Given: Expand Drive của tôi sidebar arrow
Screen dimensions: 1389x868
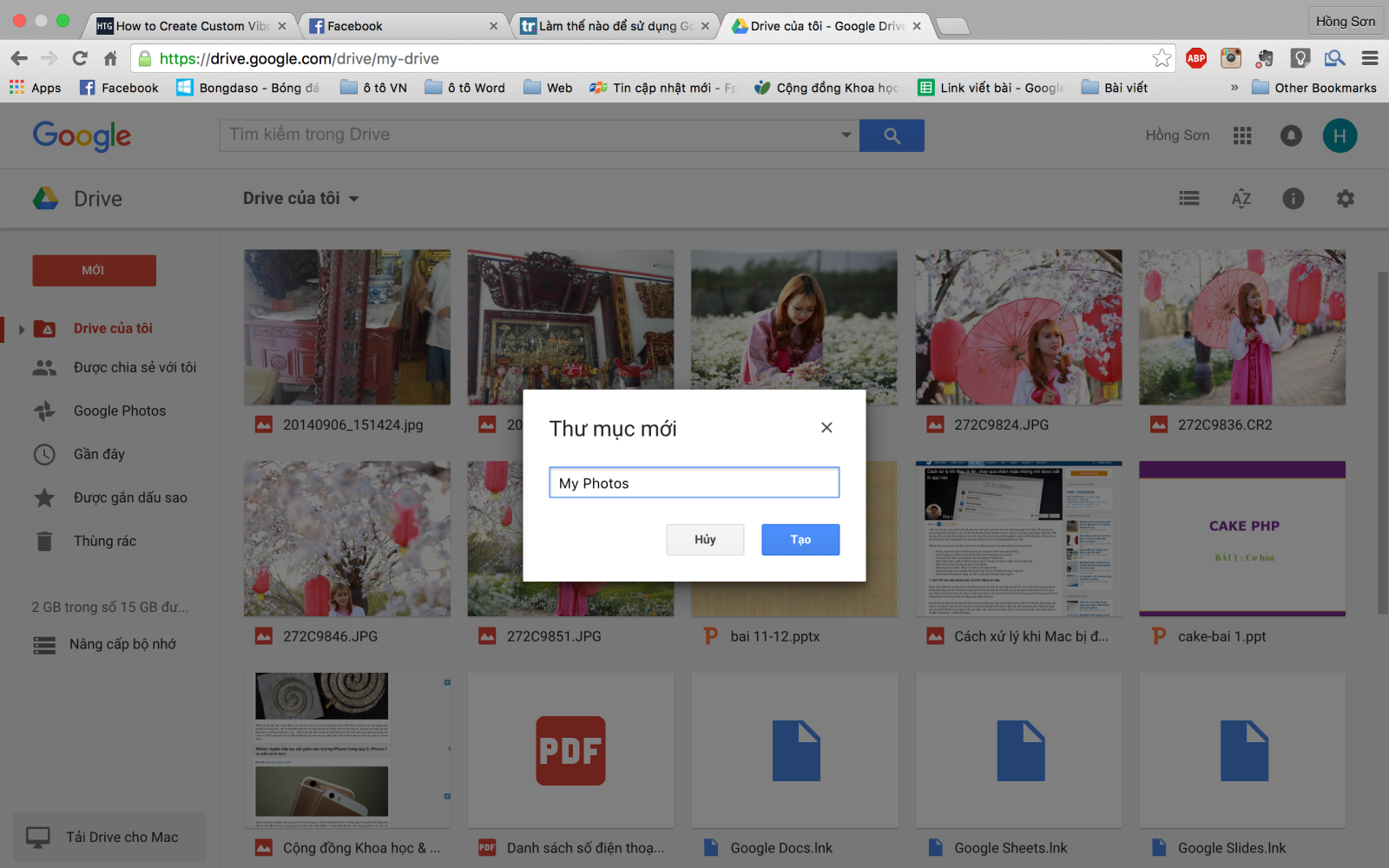Looking at the screenshot, I should [21, 328].
